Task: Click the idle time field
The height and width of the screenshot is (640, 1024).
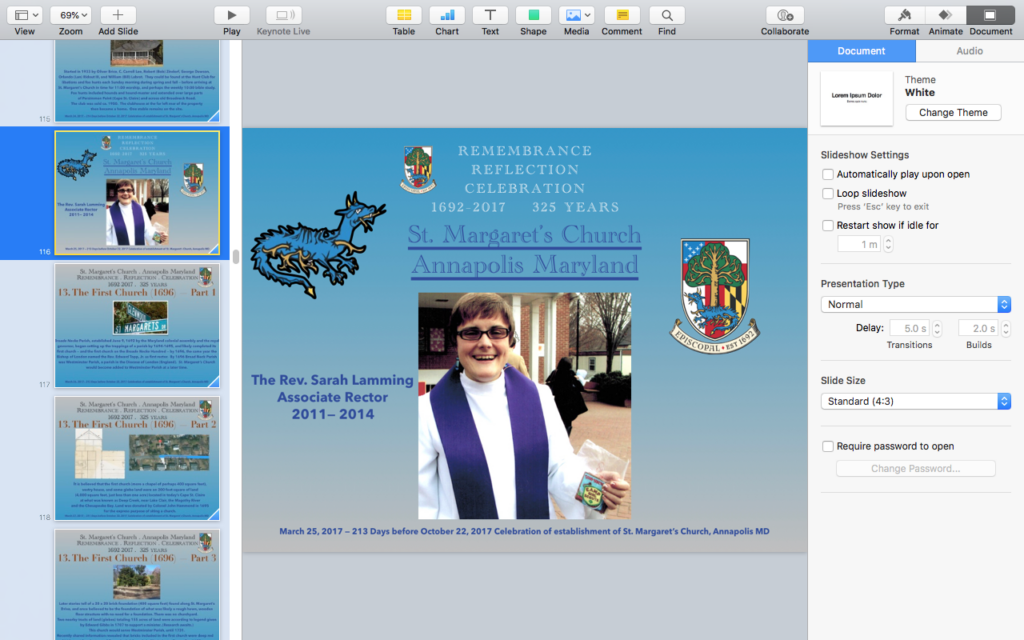Action: tap(859, 244)
